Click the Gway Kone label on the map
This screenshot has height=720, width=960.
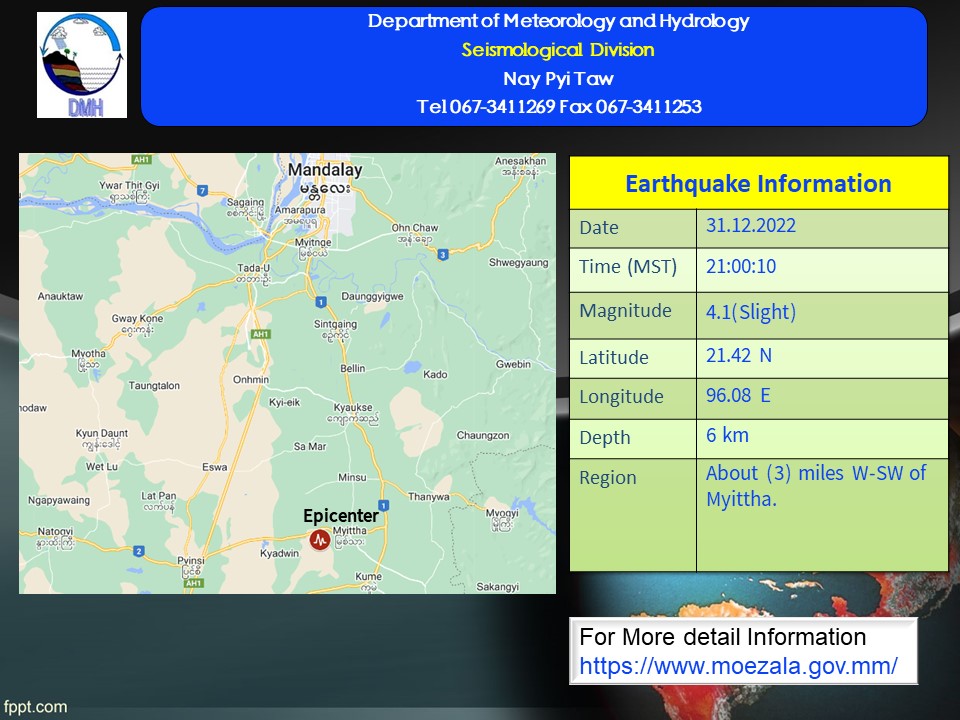[x=137, y=318]
